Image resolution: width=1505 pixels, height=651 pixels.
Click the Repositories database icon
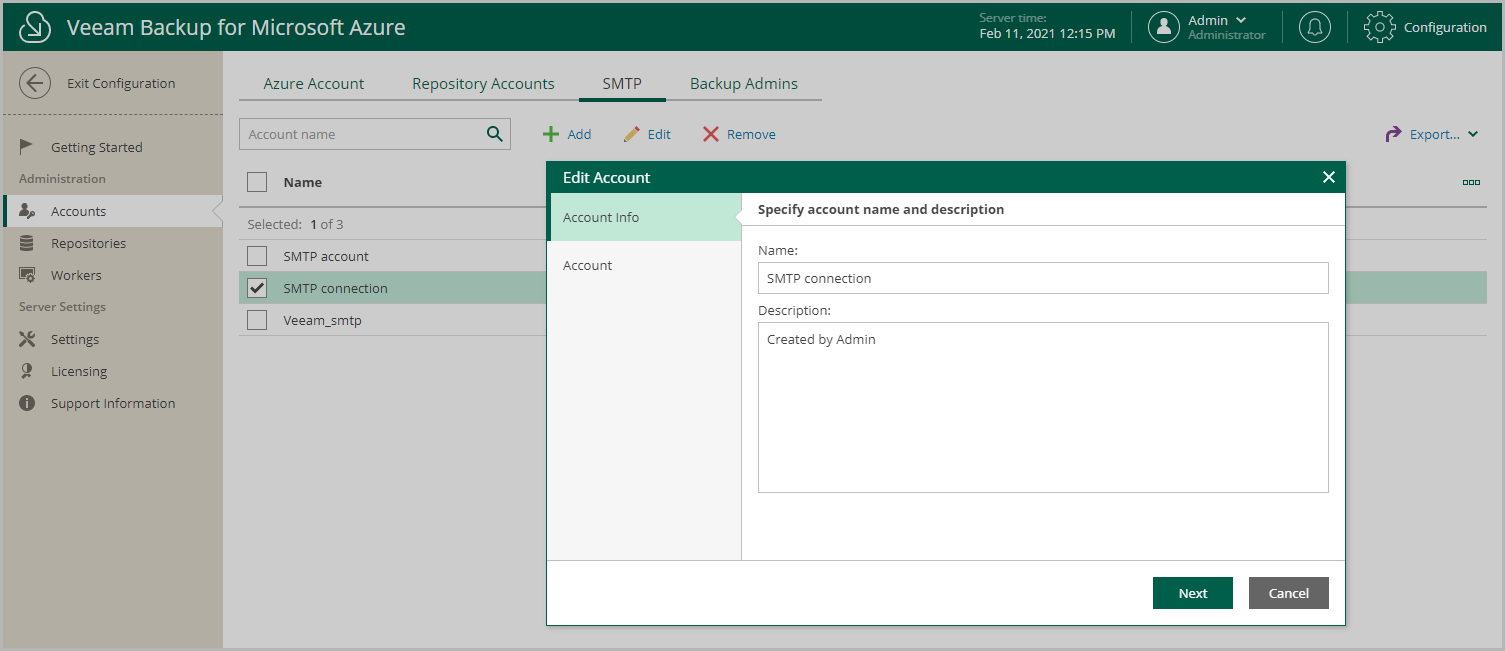click(x=28, y=243)
